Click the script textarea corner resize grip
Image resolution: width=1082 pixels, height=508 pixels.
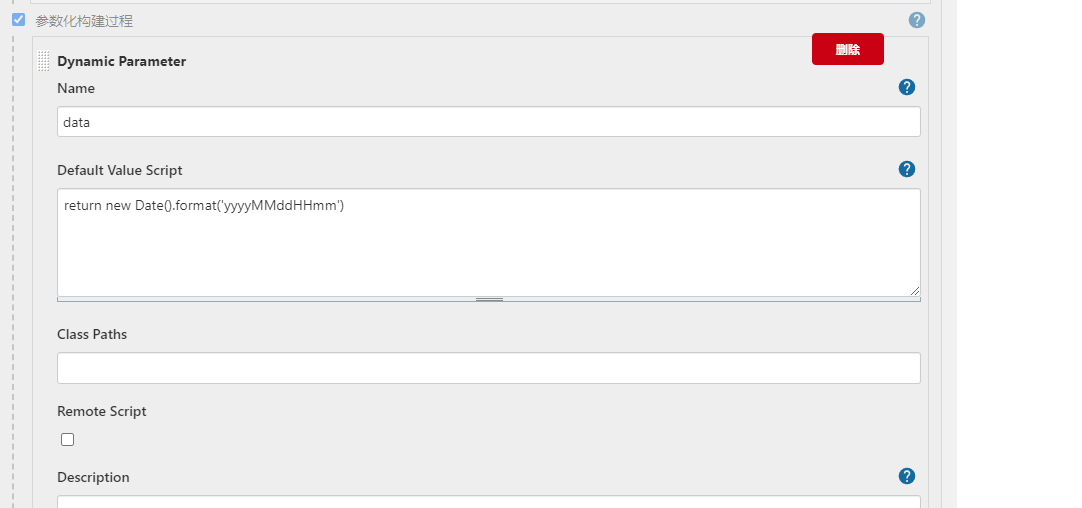(914, 290)
